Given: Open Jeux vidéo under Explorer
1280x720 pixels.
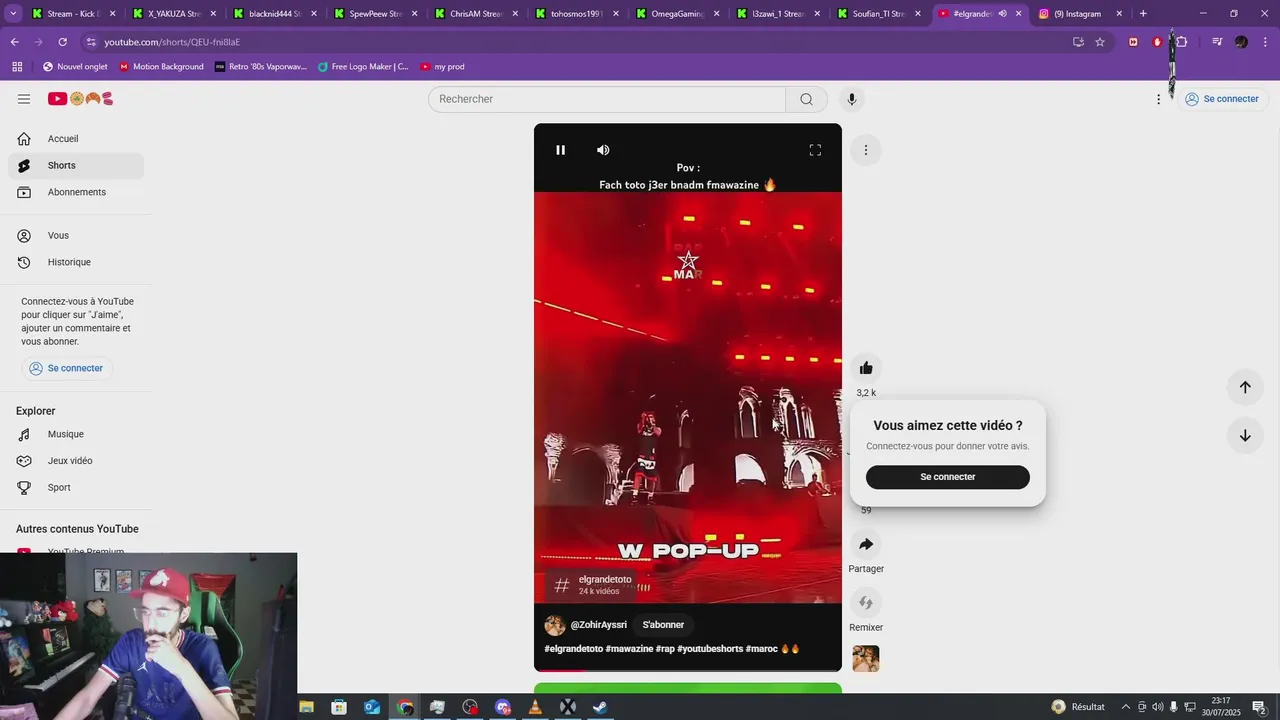Looking at the screenshot, I should coord(76,461).
